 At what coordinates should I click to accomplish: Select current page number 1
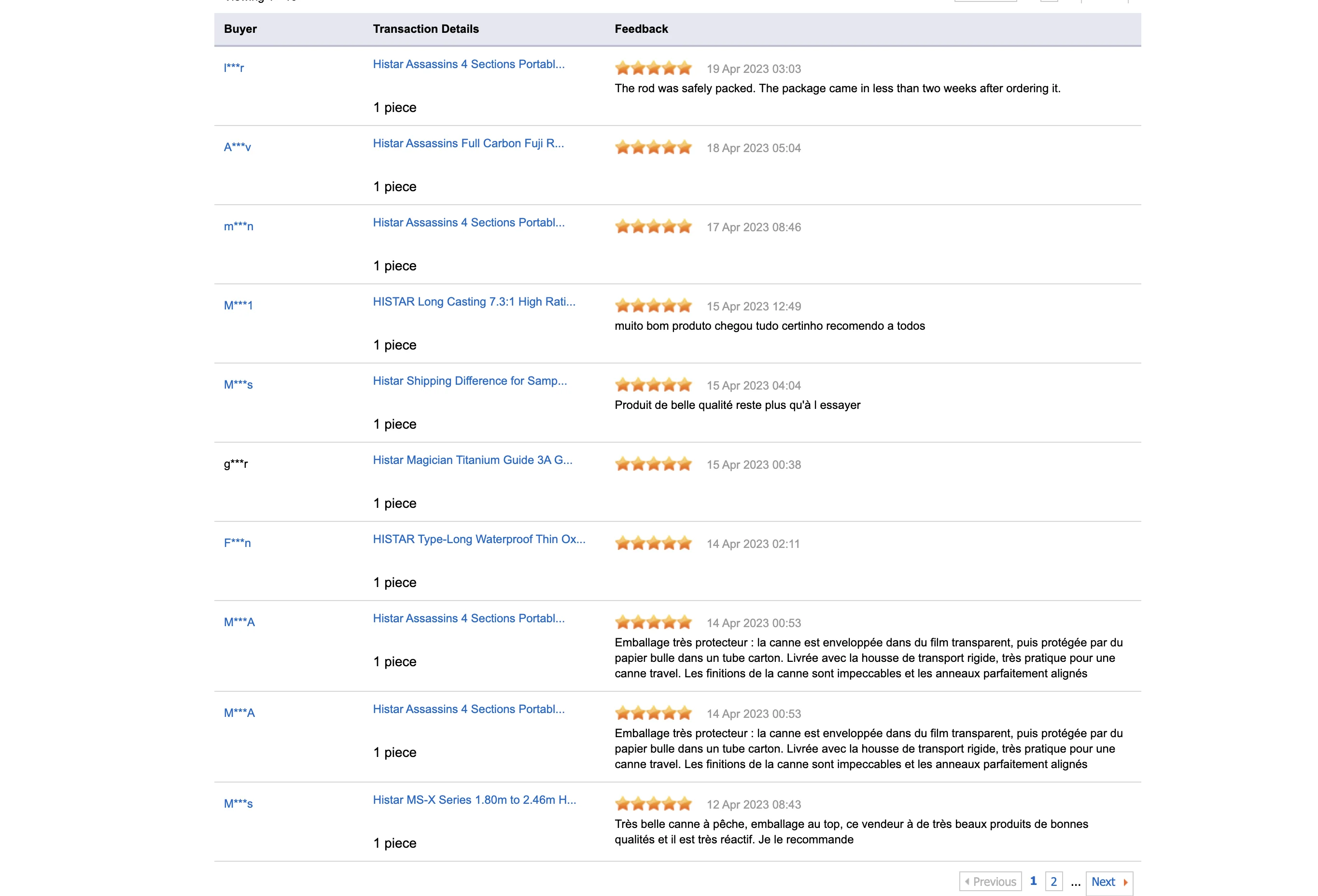(1033, 881)
